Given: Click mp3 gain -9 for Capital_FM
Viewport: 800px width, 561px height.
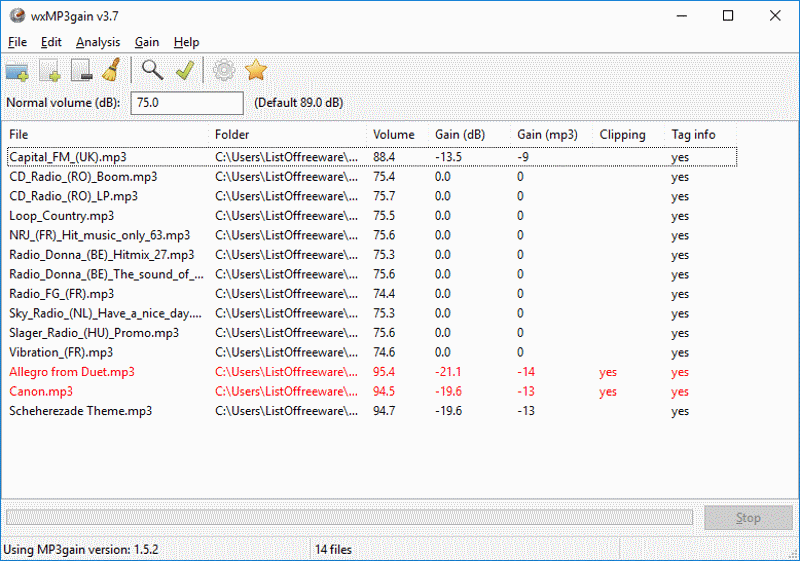Looking at the screenshot, I should coord(523,157).
